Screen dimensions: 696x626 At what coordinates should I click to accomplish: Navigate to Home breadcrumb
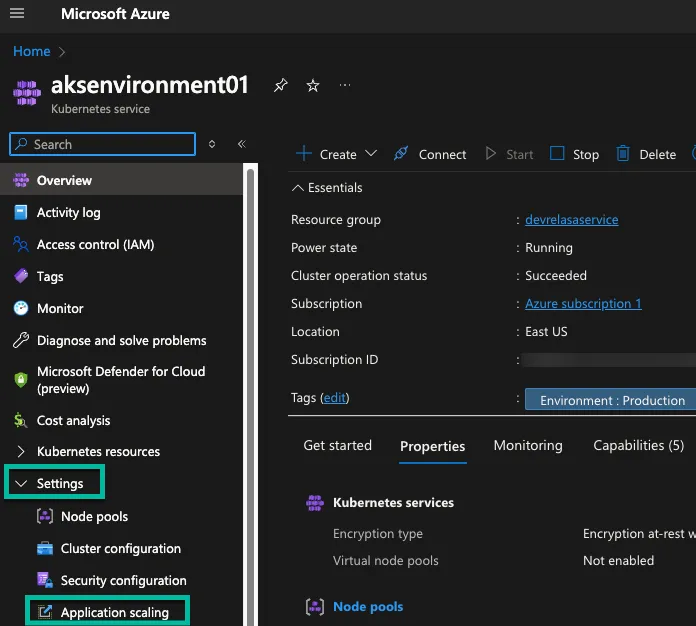coord(32,52)
